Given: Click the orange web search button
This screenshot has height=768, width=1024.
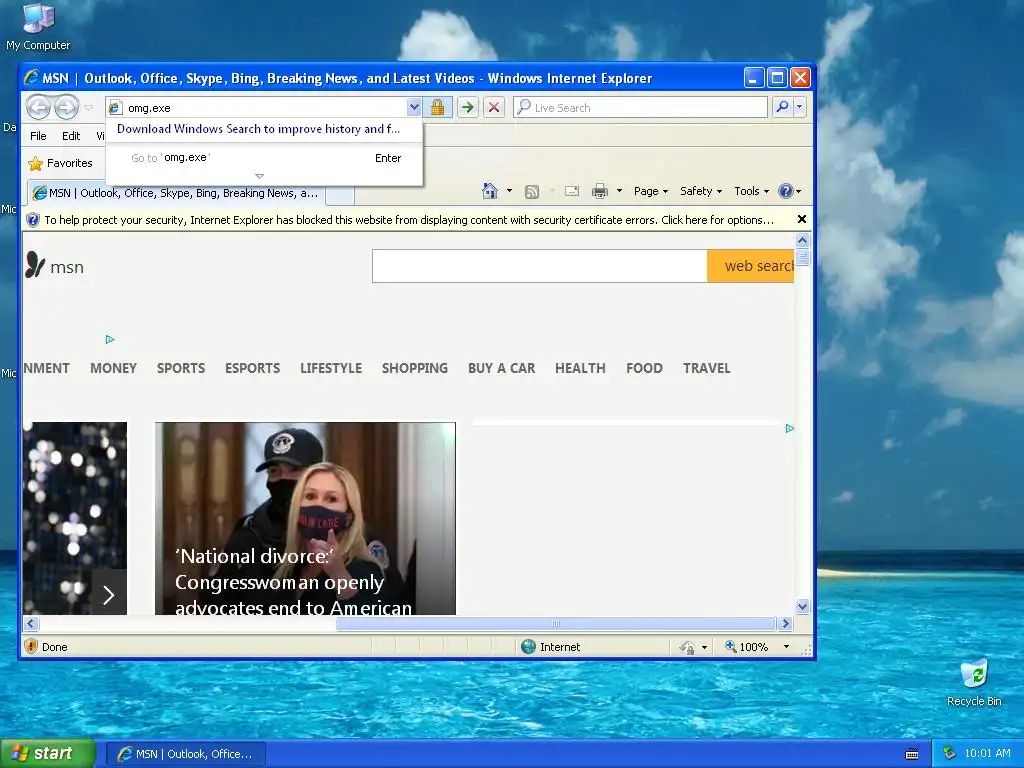Looking at the screenshot, I should click(750, 266).
